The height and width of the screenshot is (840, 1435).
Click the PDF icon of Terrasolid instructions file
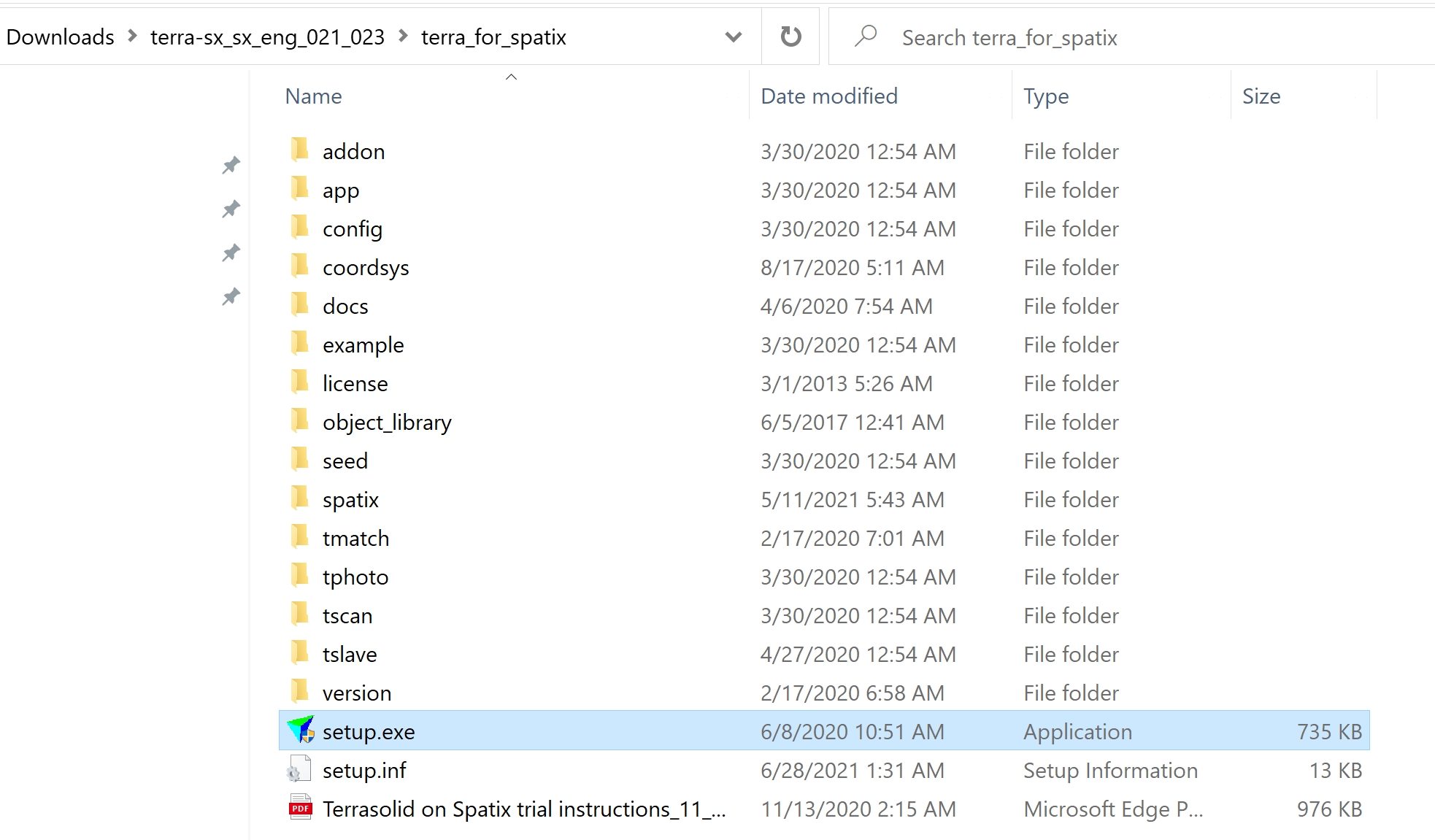point(300,808)
